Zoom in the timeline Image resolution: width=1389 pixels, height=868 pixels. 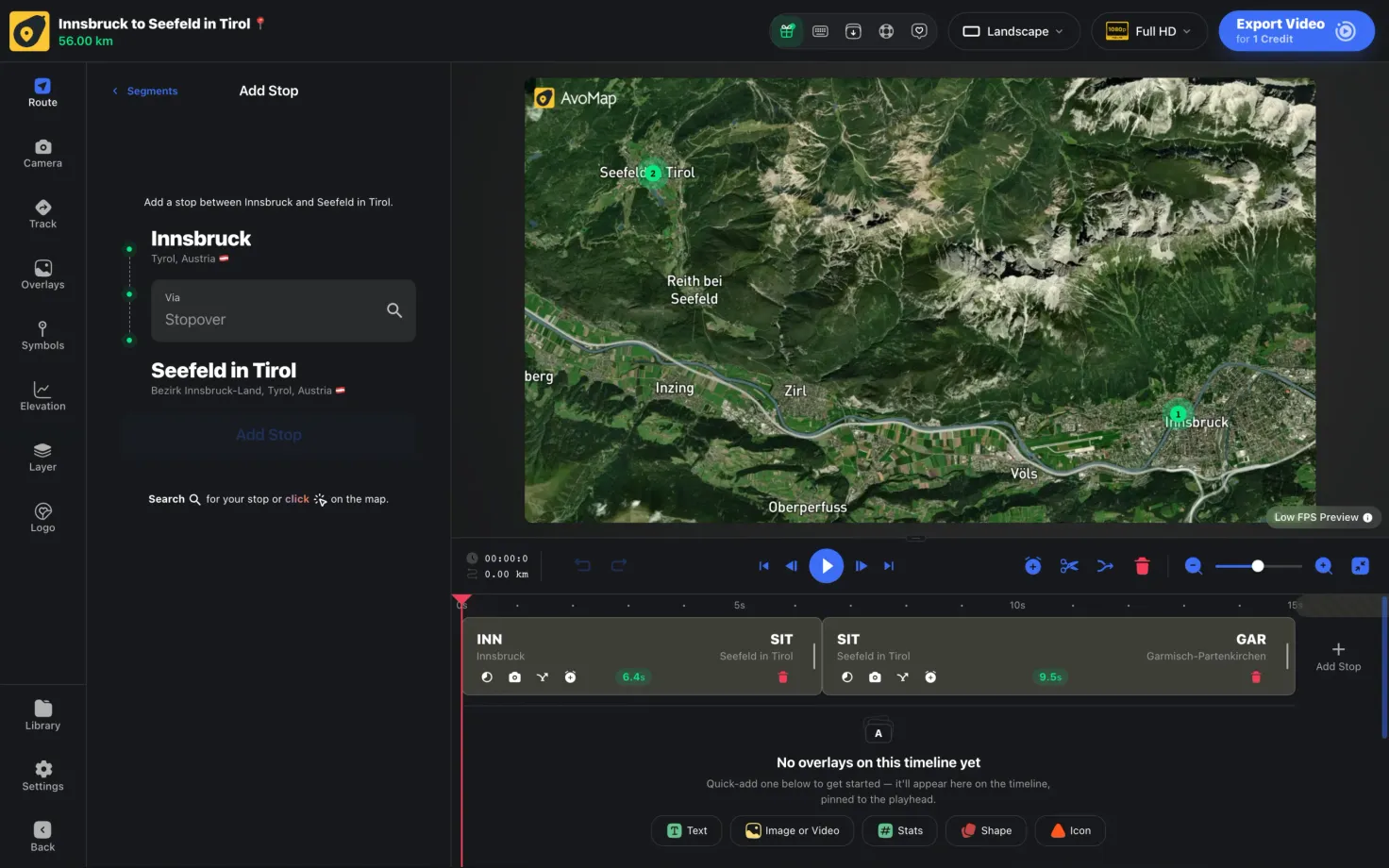pos(1324,566)
